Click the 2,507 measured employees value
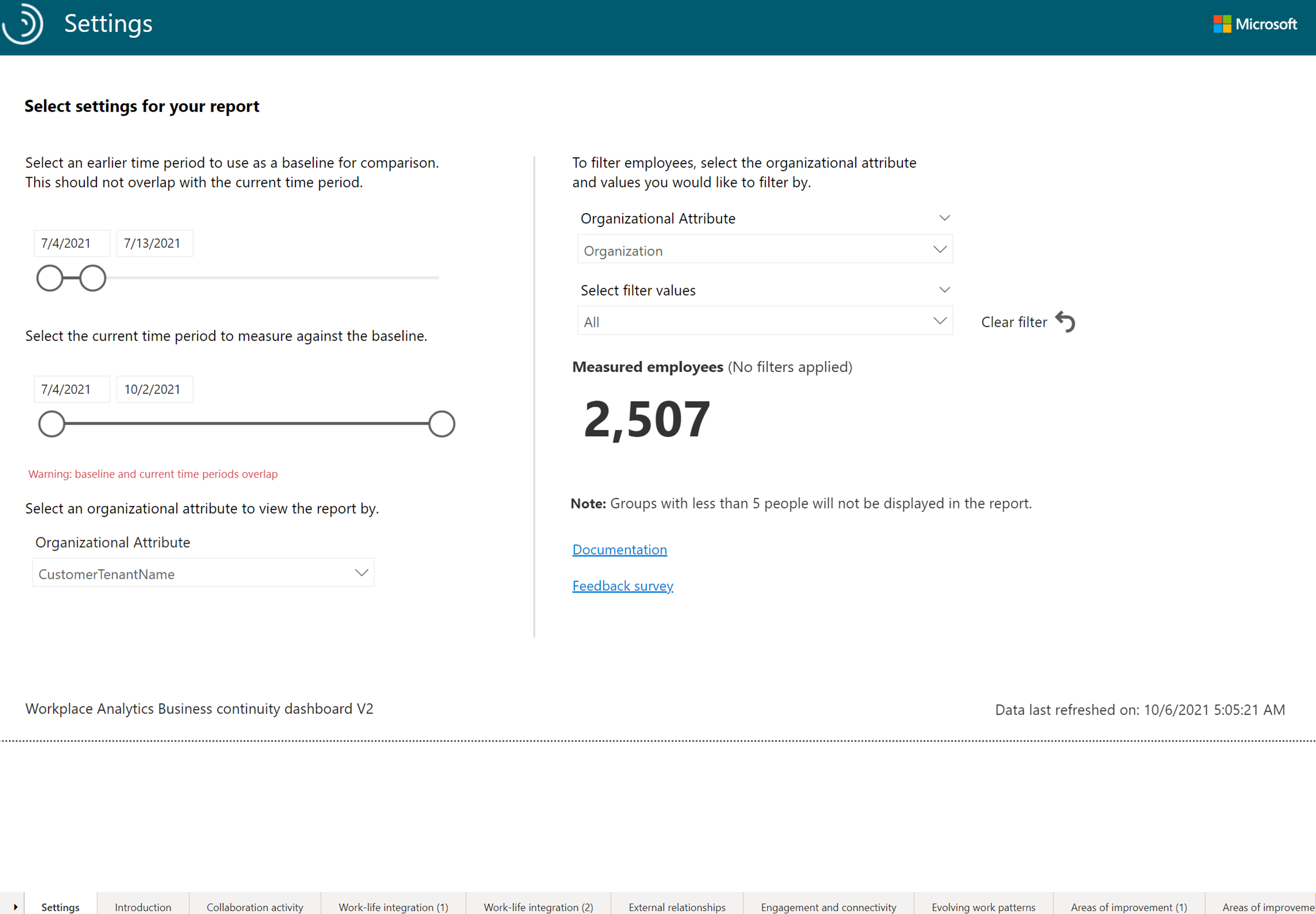The width and height of the screenshot is (1316, 914). pyautogui.click(x=647, y=420)
